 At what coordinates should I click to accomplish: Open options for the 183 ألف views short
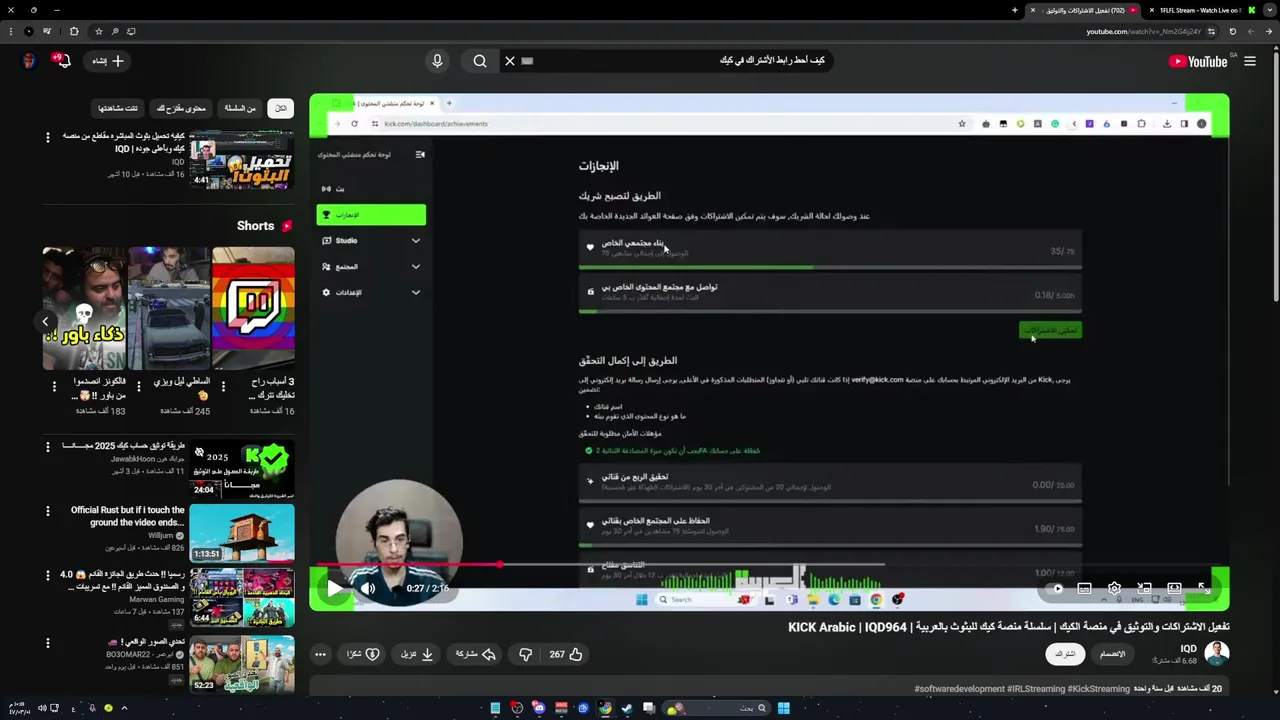point(52,385)
